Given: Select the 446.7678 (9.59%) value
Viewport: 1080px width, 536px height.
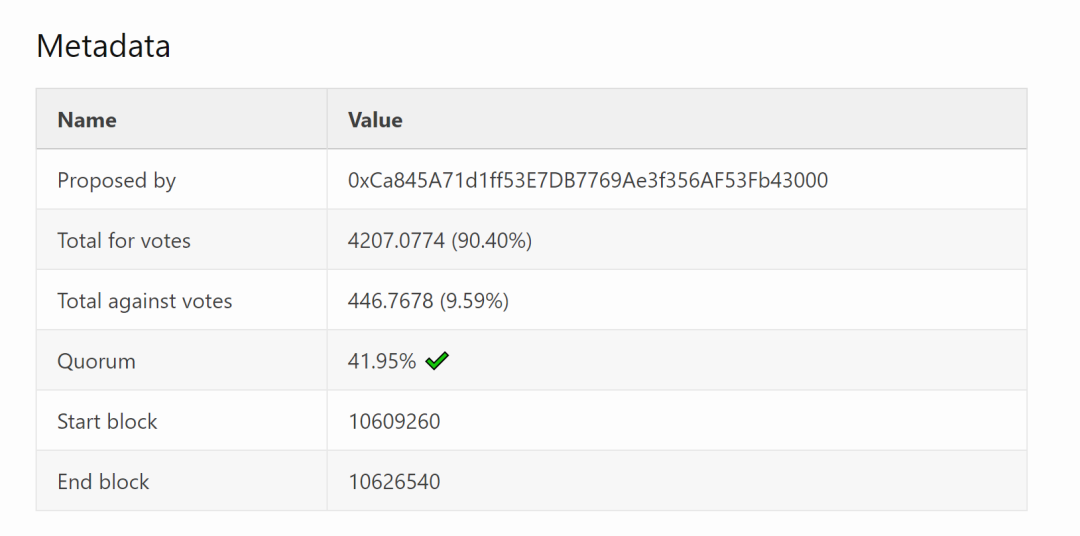Looking at the screenshot, I should coord(428,301).
